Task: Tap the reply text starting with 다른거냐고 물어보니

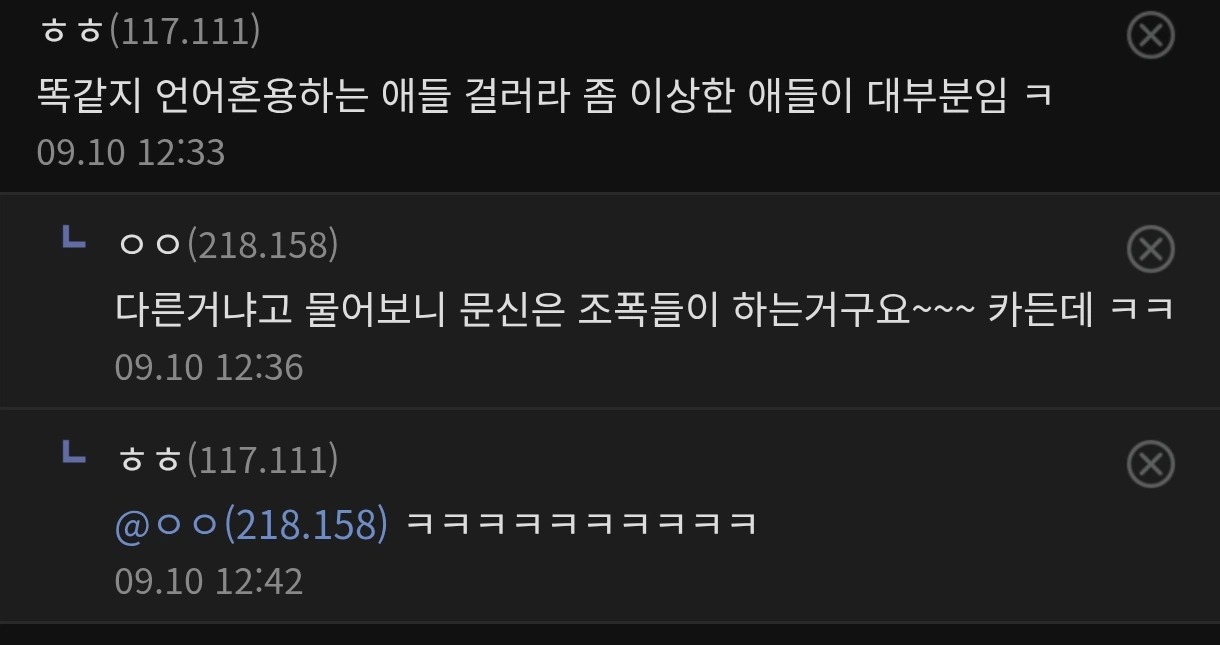Action: tap(644, 309)
